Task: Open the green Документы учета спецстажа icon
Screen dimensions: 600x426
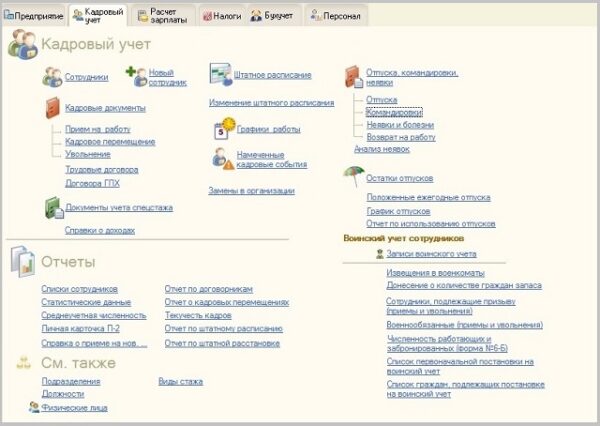Action: click(54, 208)
